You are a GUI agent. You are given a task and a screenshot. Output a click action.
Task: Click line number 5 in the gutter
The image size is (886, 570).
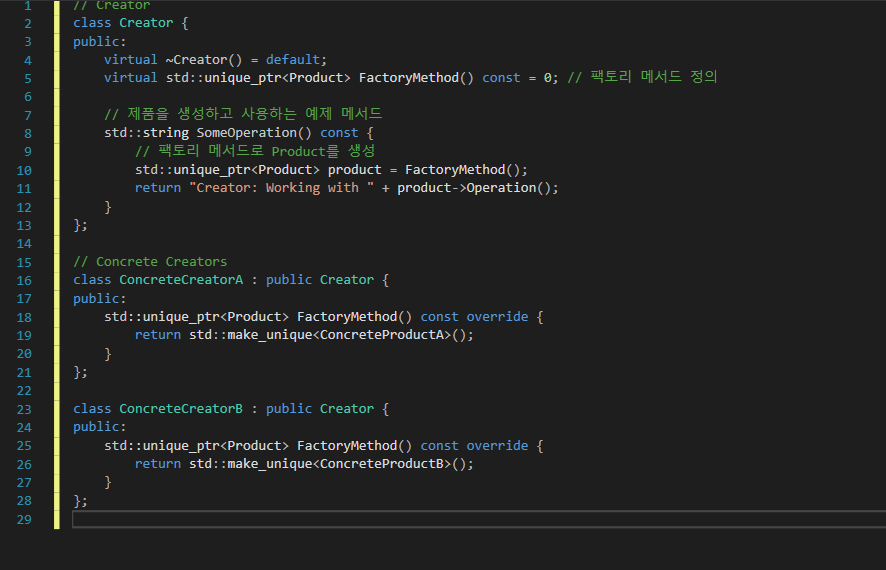pos(28,79)
